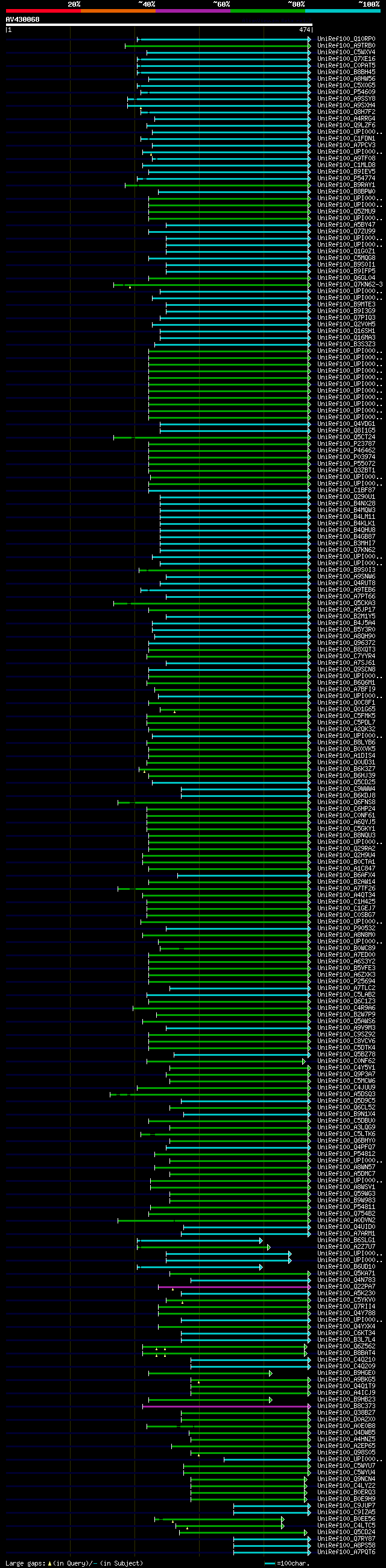The height and width of the screenshot is (1568, 386).
Task: Select hit UniRef100_B6UD10
Action: point(346,1268)
